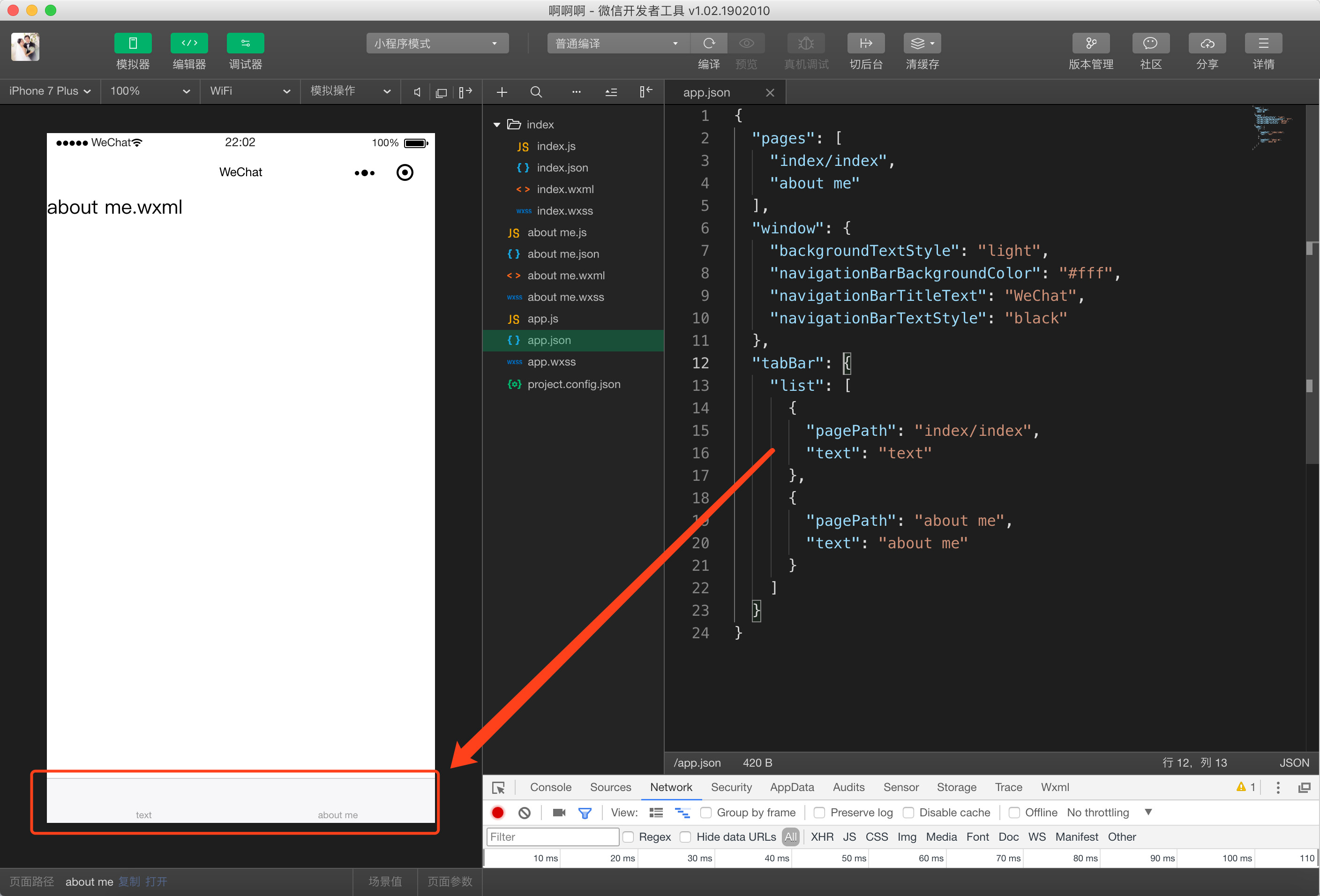Click the clear network log icon
This screenshot has height=896, width=1320.
(524, 813)
